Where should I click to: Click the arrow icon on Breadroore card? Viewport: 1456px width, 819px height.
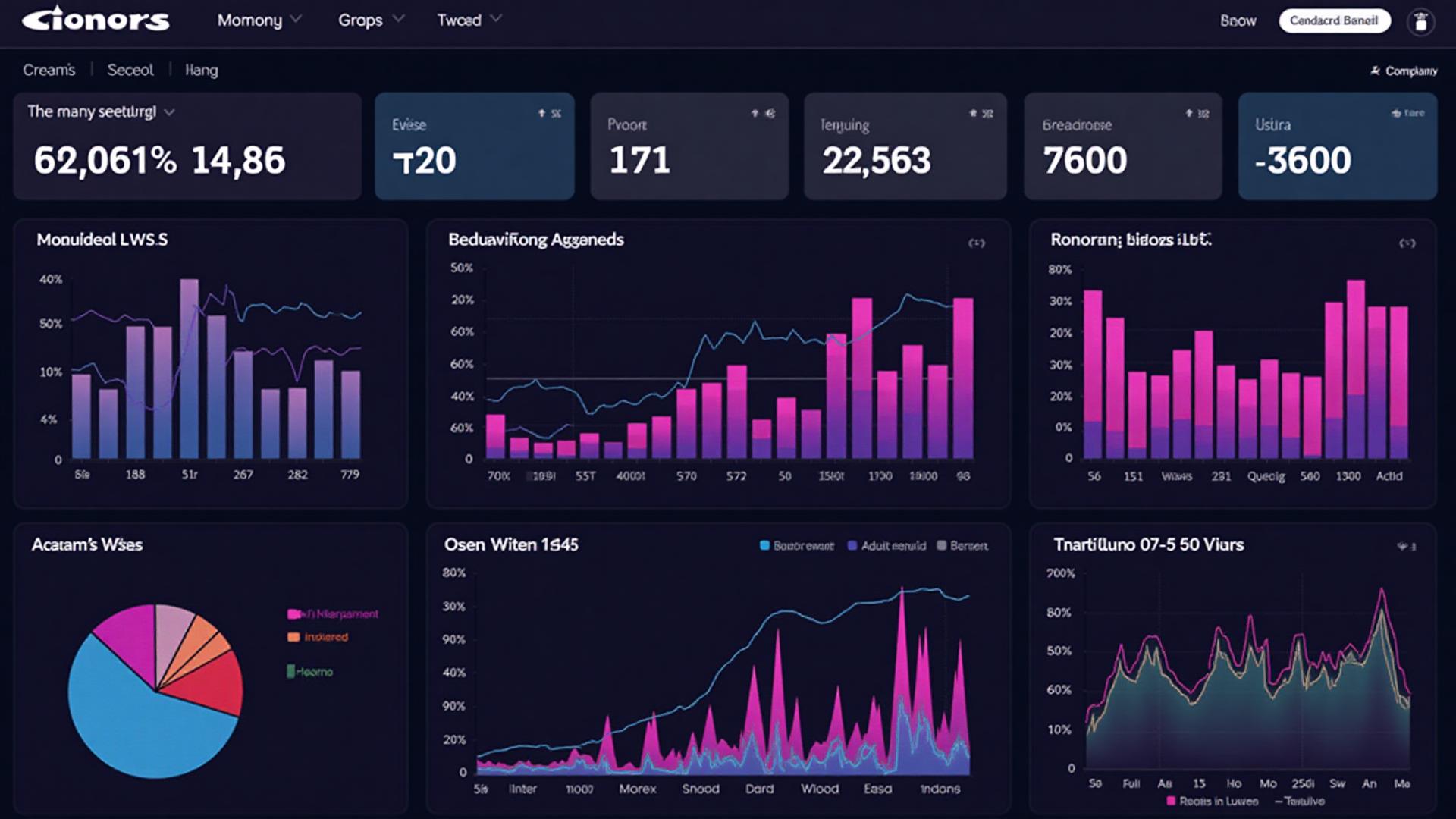pos(1189,113)
